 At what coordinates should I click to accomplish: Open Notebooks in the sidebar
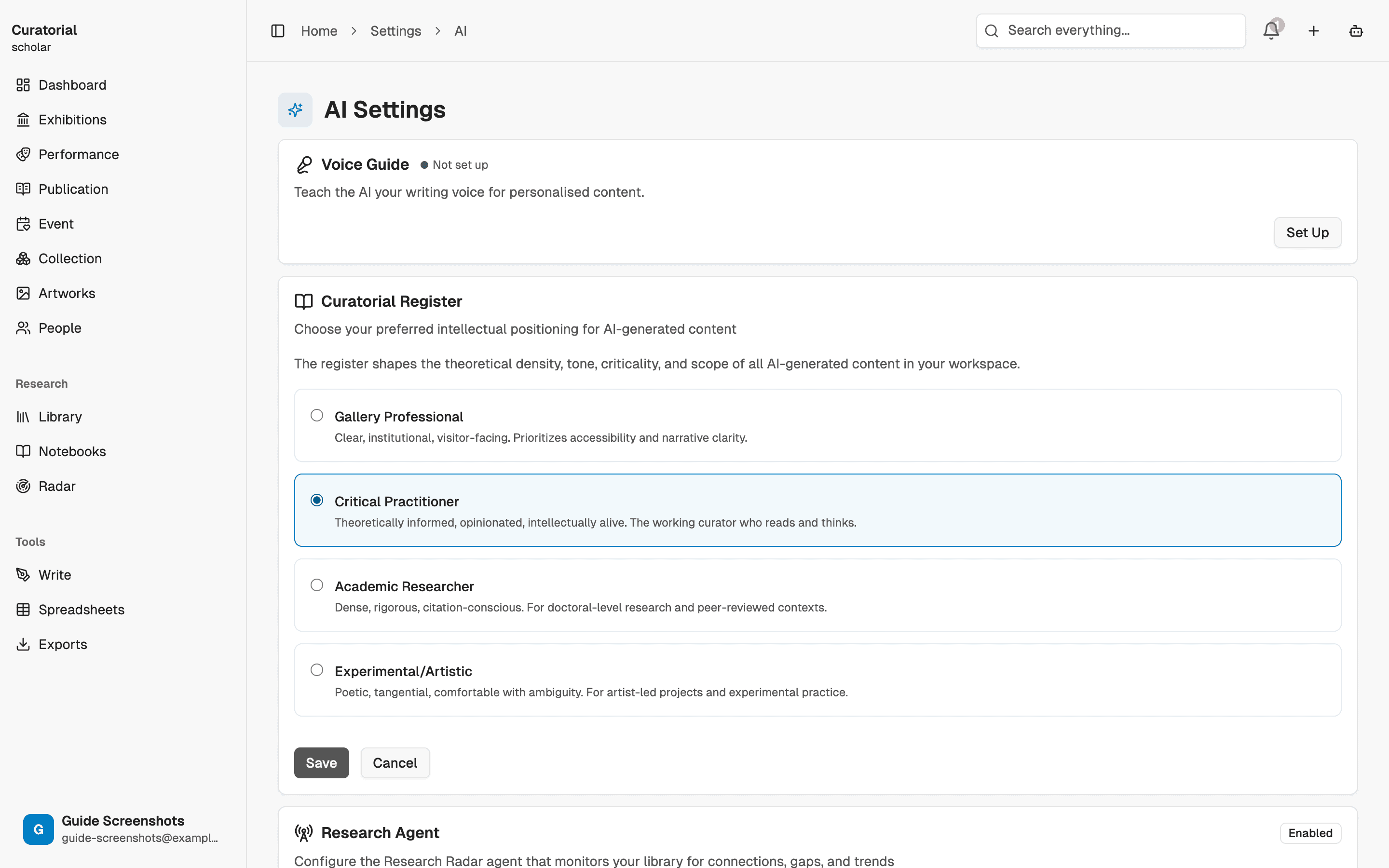(72, 451)
